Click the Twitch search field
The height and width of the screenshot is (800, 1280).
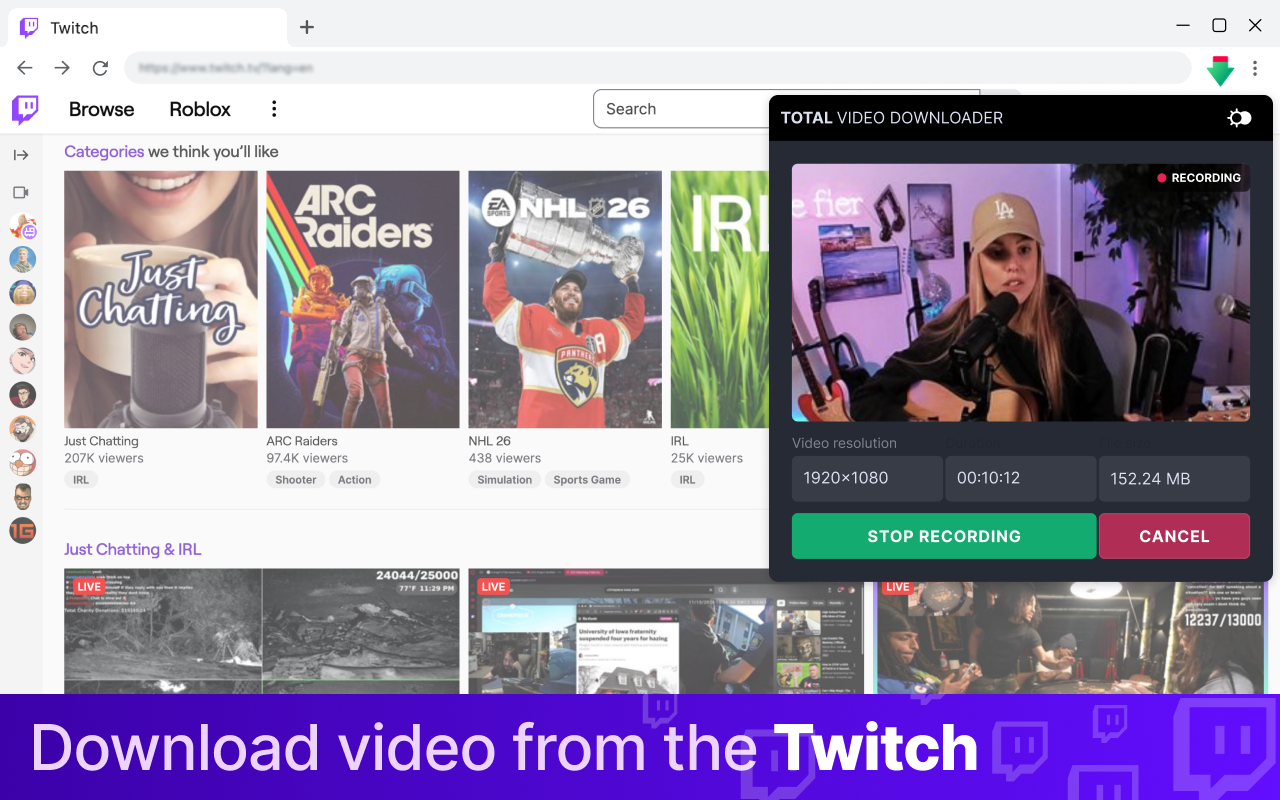(681, 109)
